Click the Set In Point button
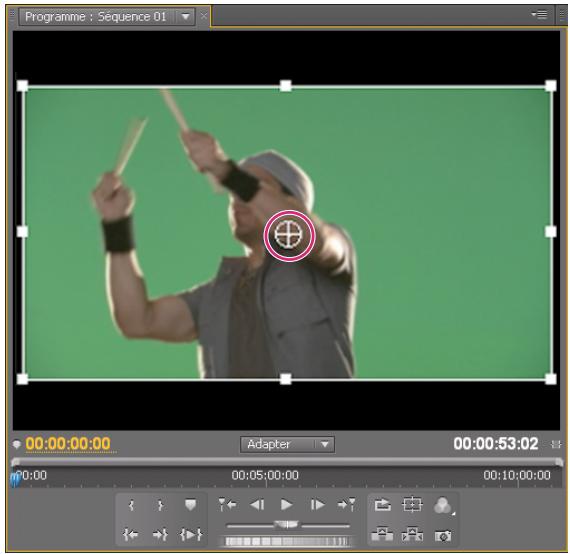The height and width of the screenshot is (554, 570). [x=131, y=505]
